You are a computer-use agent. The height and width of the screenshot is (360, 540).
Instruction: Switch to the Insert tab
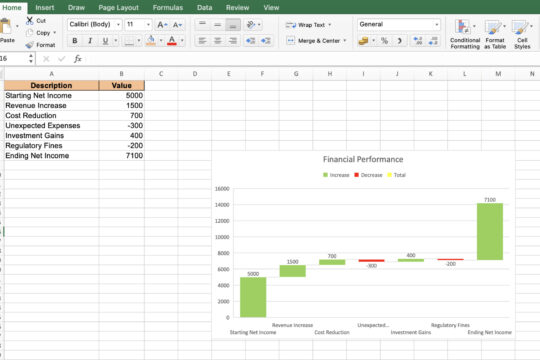tap(45, 8)
